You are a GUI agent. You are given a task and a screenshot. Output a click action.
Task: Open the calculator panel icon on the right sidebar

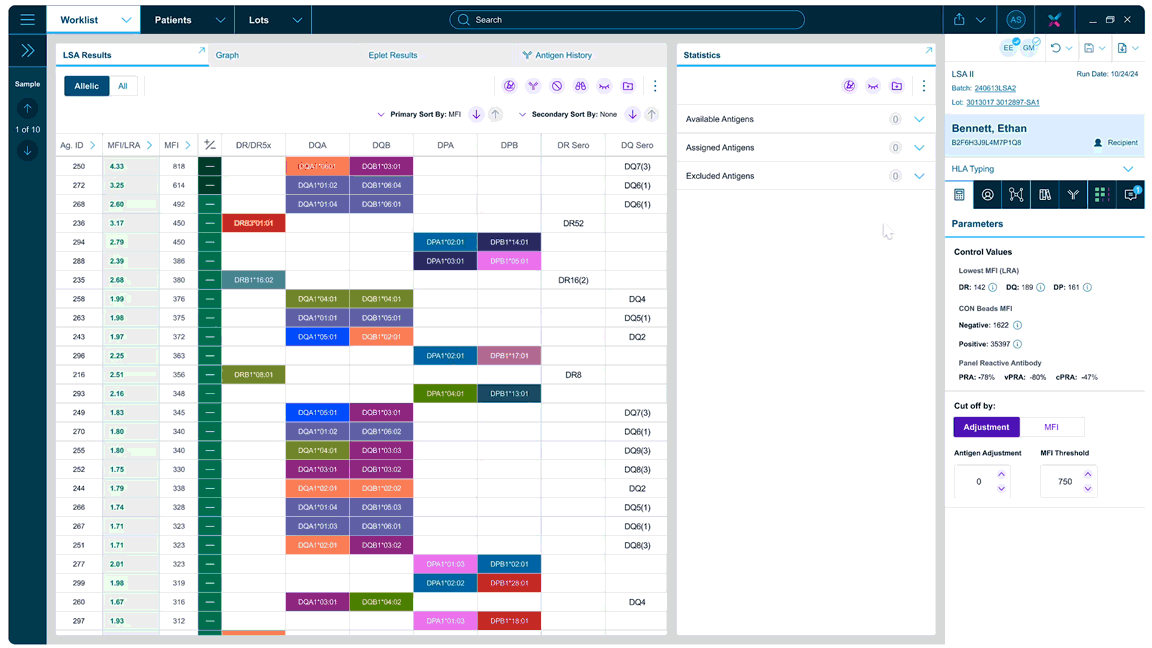pos(959,195)
